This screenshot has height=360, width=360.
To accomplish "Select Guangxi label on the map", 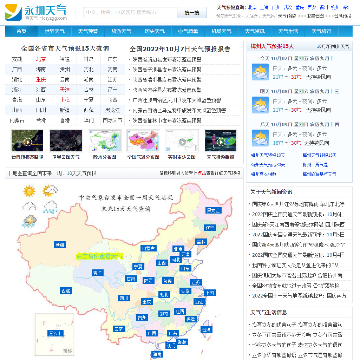I will (152, 333).
